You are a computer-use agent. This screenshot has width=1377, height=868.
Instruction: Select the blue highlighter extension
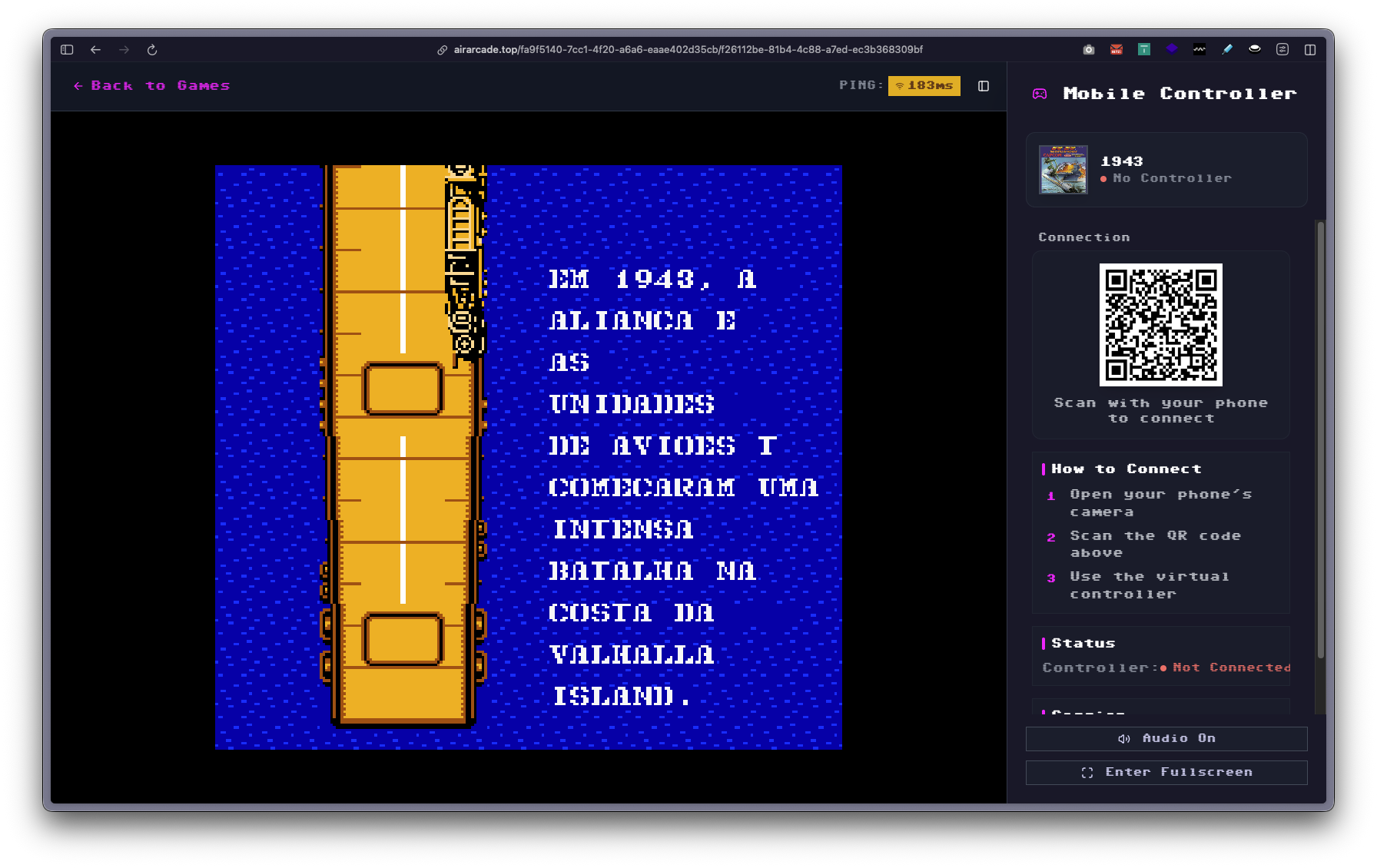pos(1226,49)
